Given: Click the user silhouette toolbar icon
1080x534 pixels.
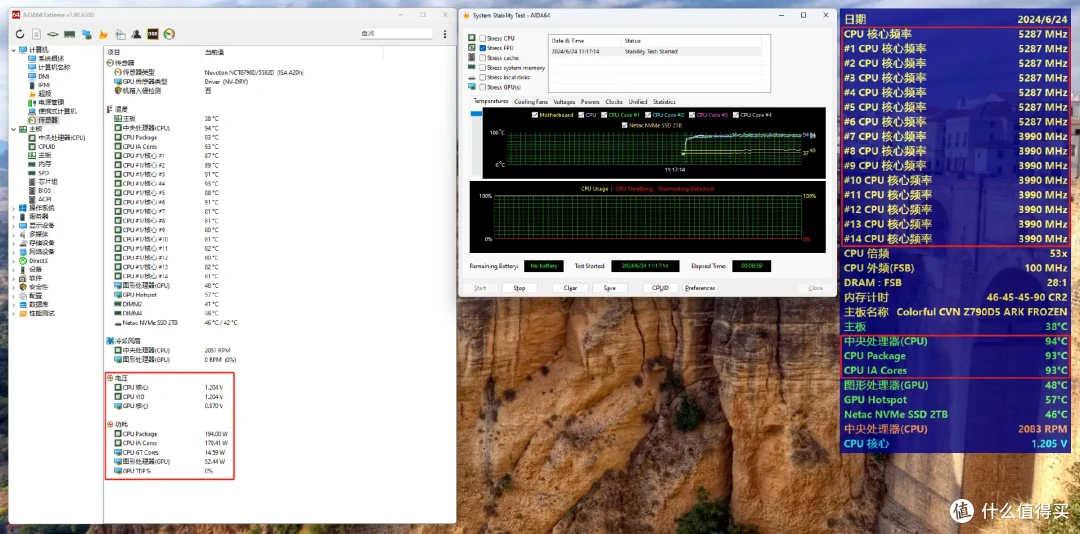Looking at the screenshot, I should (x=136, y=34).
